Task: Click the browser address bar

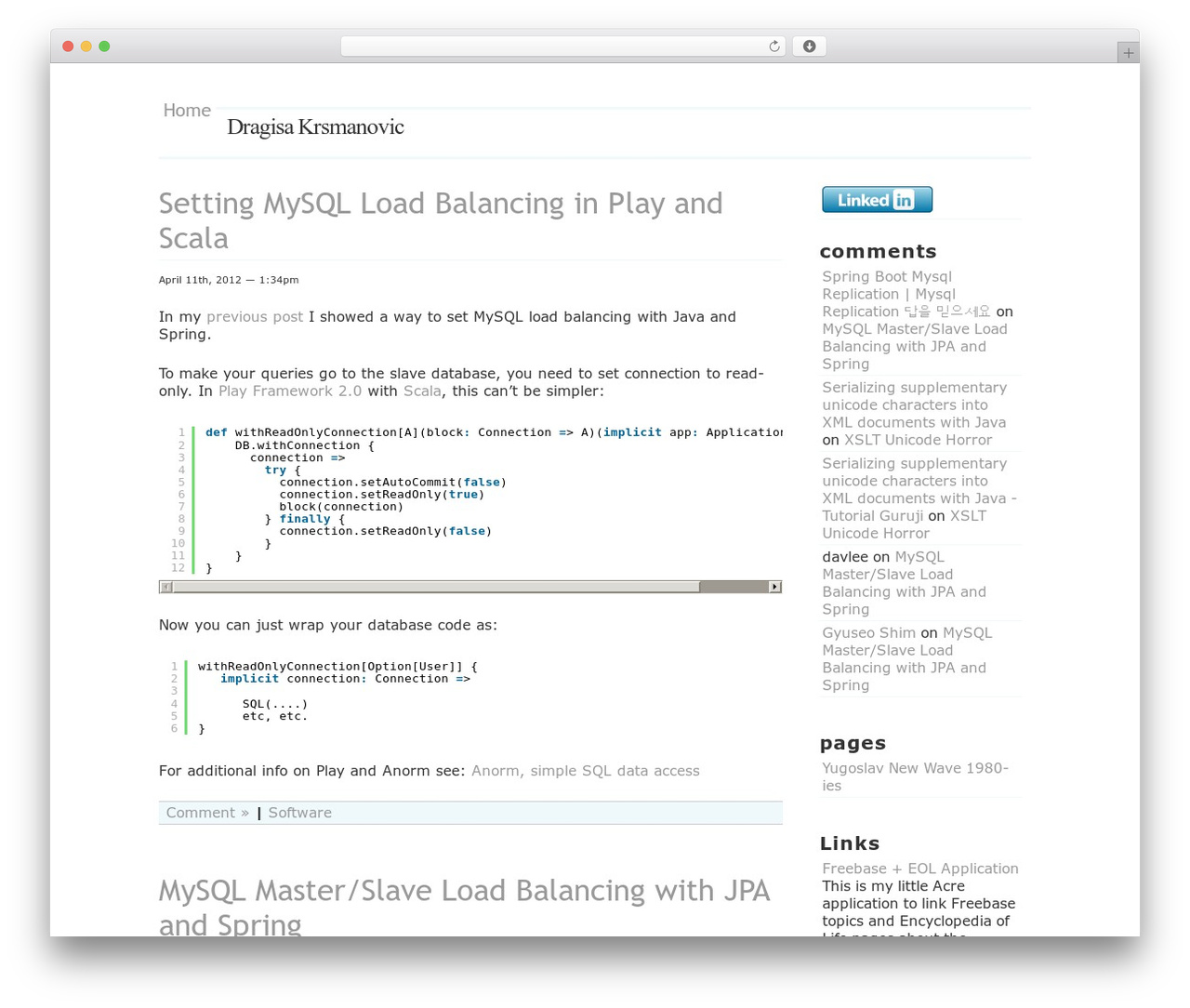Action: (x=562, y=46)
